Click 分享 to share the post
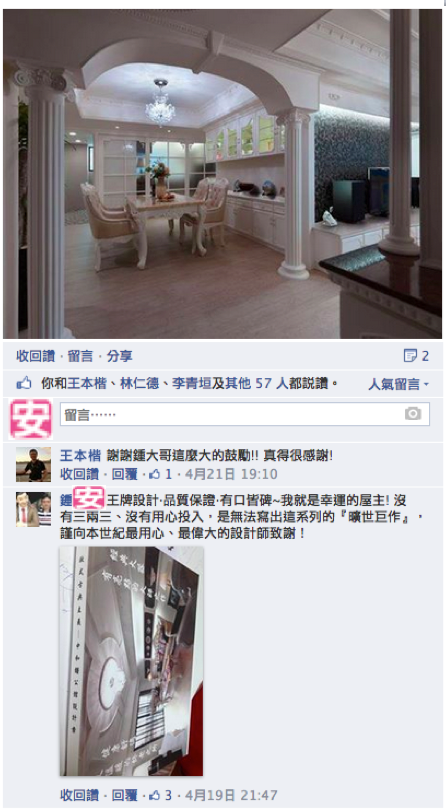The width and height of the screenshot is (446, 809). pyautogui.click(x=120, y=355)
